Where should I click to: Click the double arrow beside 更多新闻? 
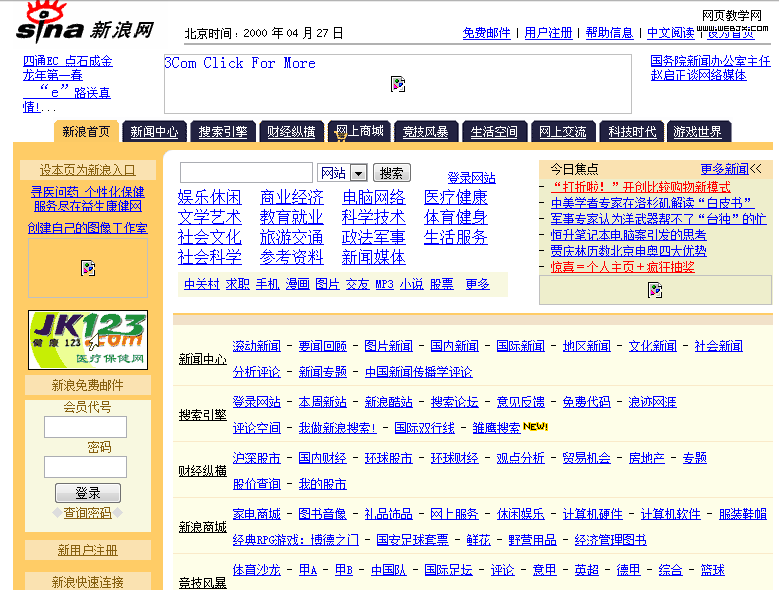click(756, 169)
